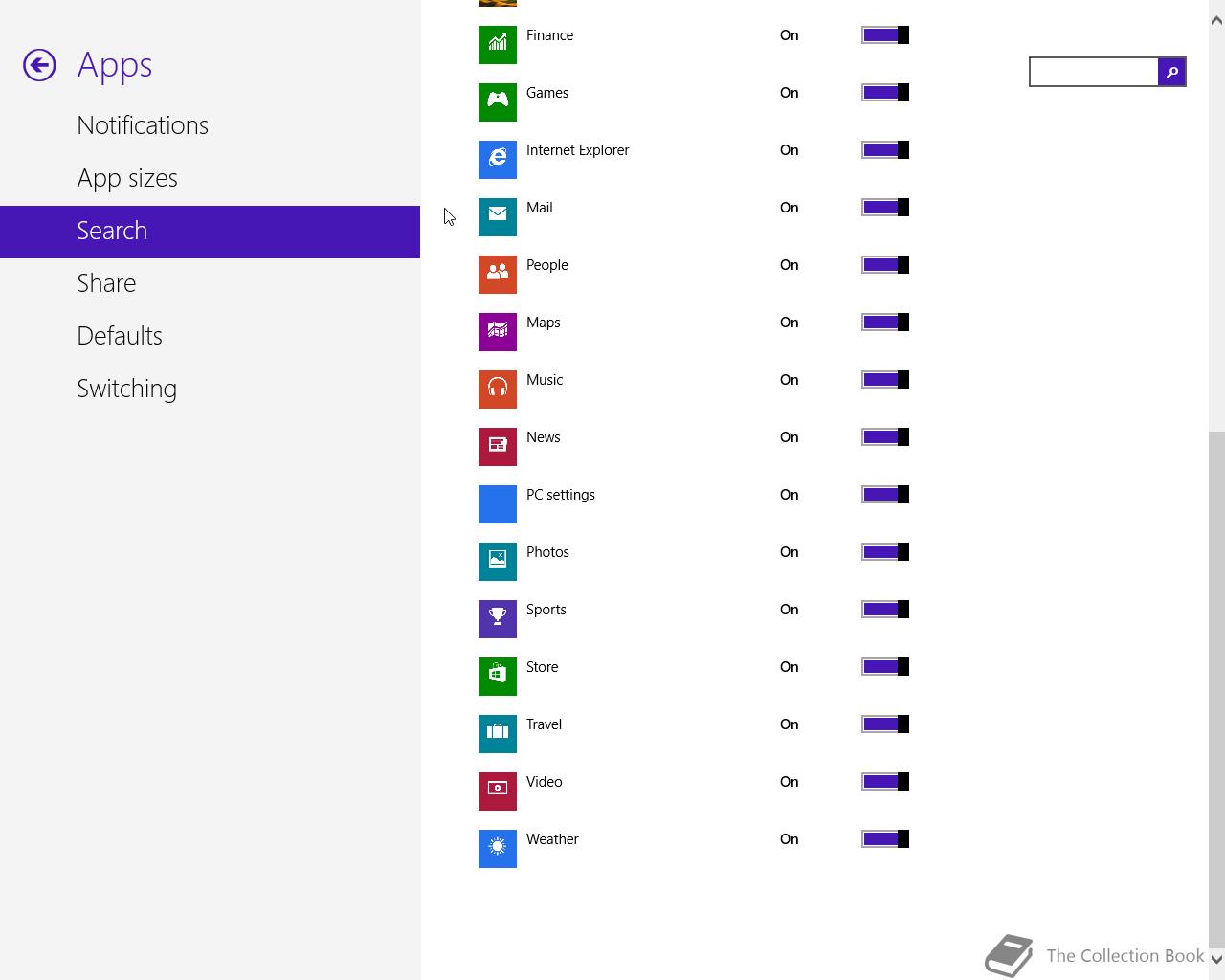Toggle Internet Explorer search switch
1225x980 pixels.
pyautogui.click(x=885, y=150)
